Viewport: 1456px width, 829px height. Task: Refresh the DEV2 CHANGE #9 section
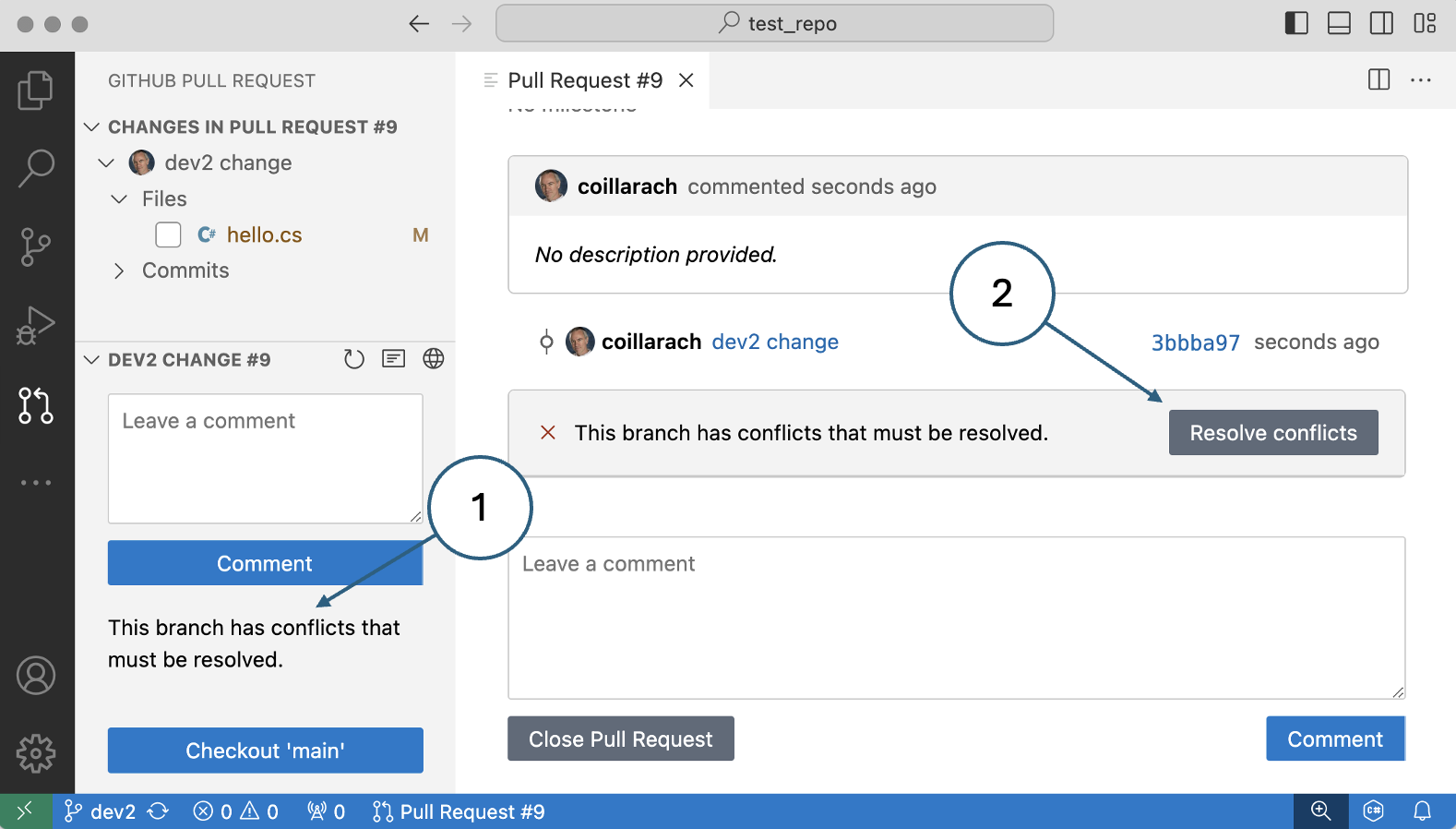[x=353, y=359]
